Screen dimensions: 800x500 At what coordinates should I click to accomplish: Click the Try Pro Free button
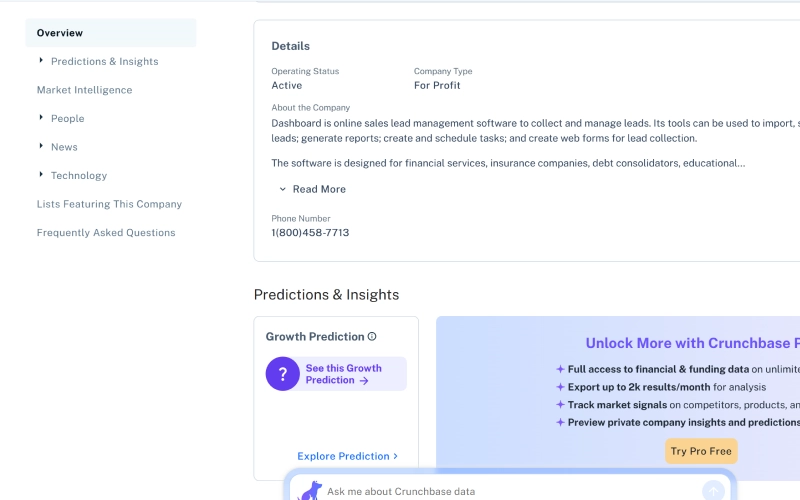click(x=701, y=451)
